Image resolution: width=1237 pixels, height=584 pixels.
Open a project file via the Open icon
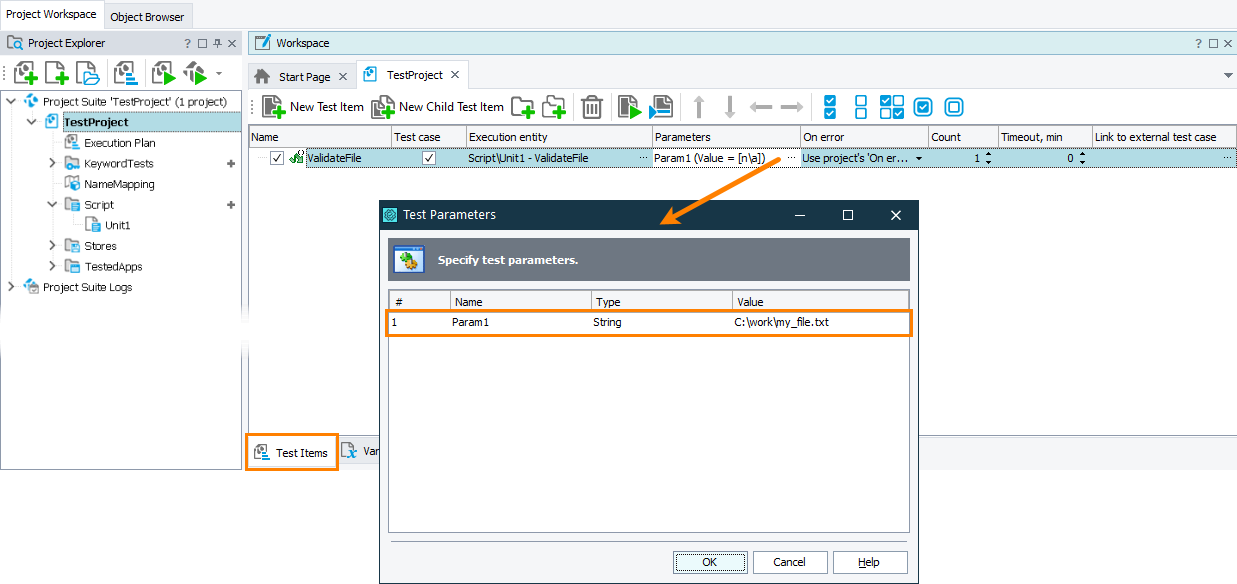click(x=87, y=75)
